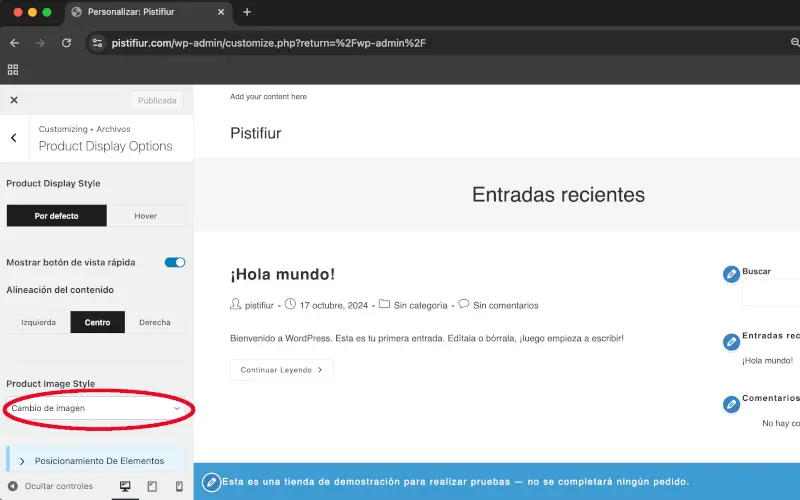Click the Ocultar controles text
Image resolution: width=800 pixels, height=500 pixels.
59,486
